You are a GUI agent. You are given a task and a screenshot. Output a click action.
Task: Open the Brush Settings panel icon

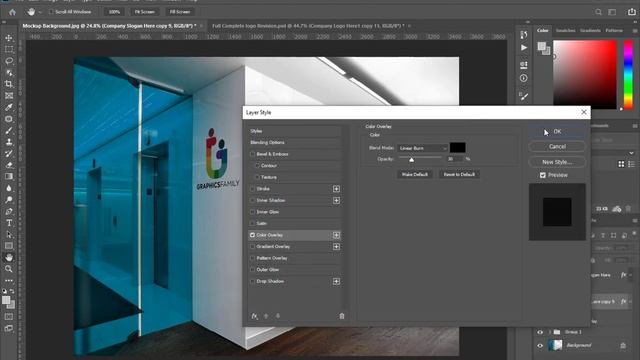524,96
